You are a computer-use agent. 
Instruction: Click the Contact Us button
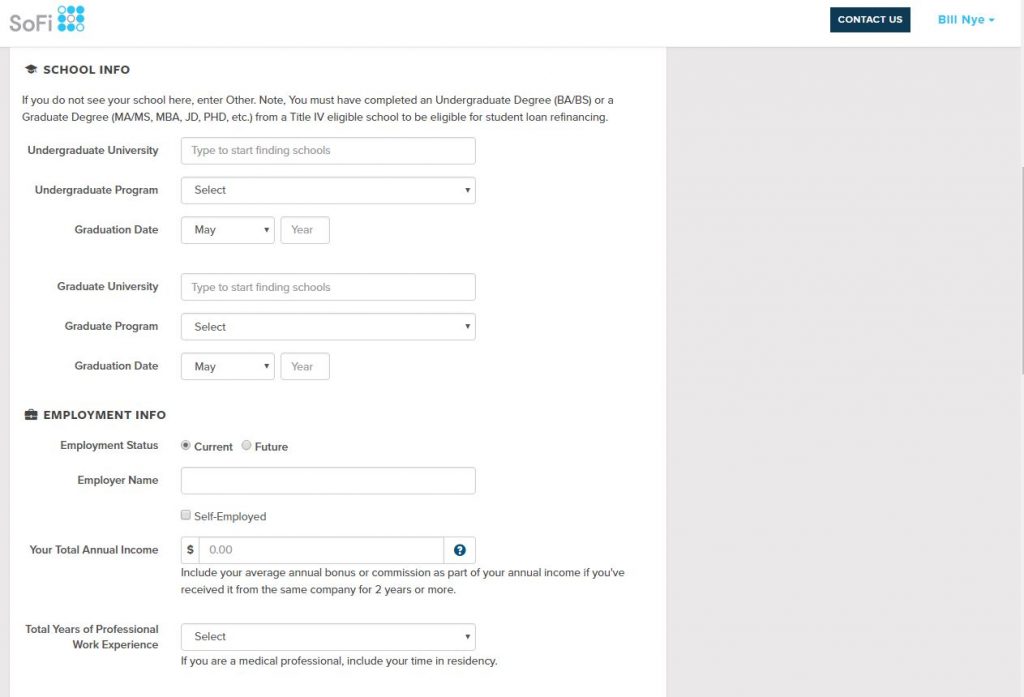(x=870, y=20)
